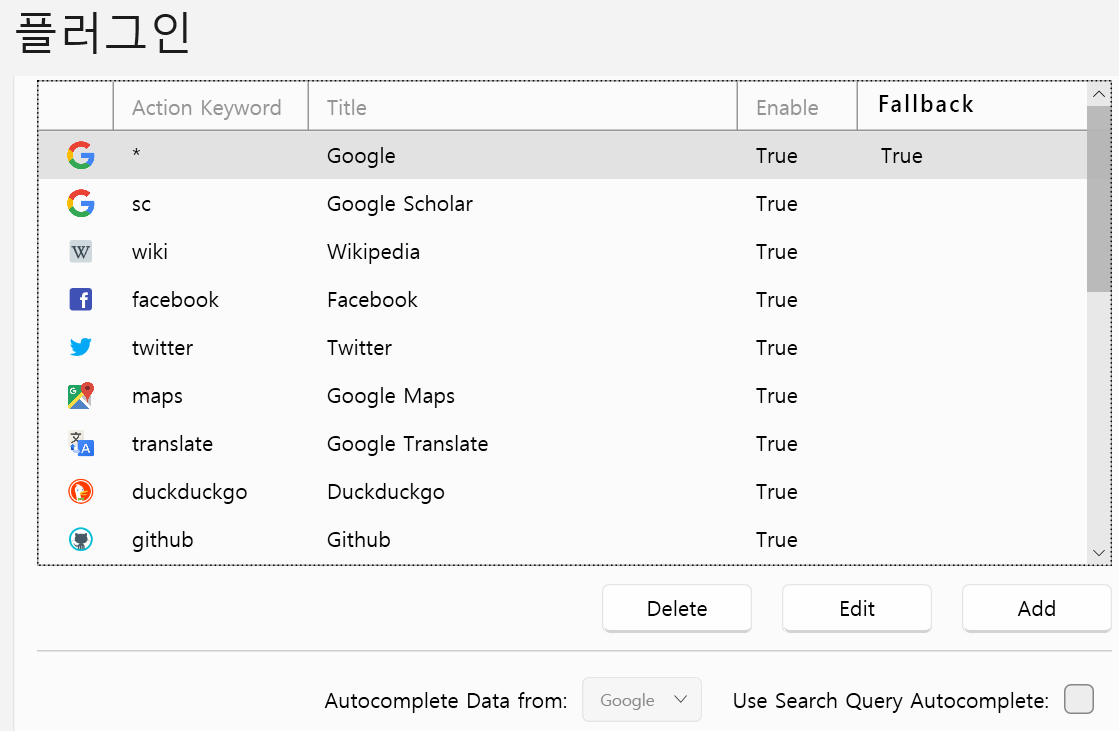Click the "wiki" action keyword

tap(150, 252)
